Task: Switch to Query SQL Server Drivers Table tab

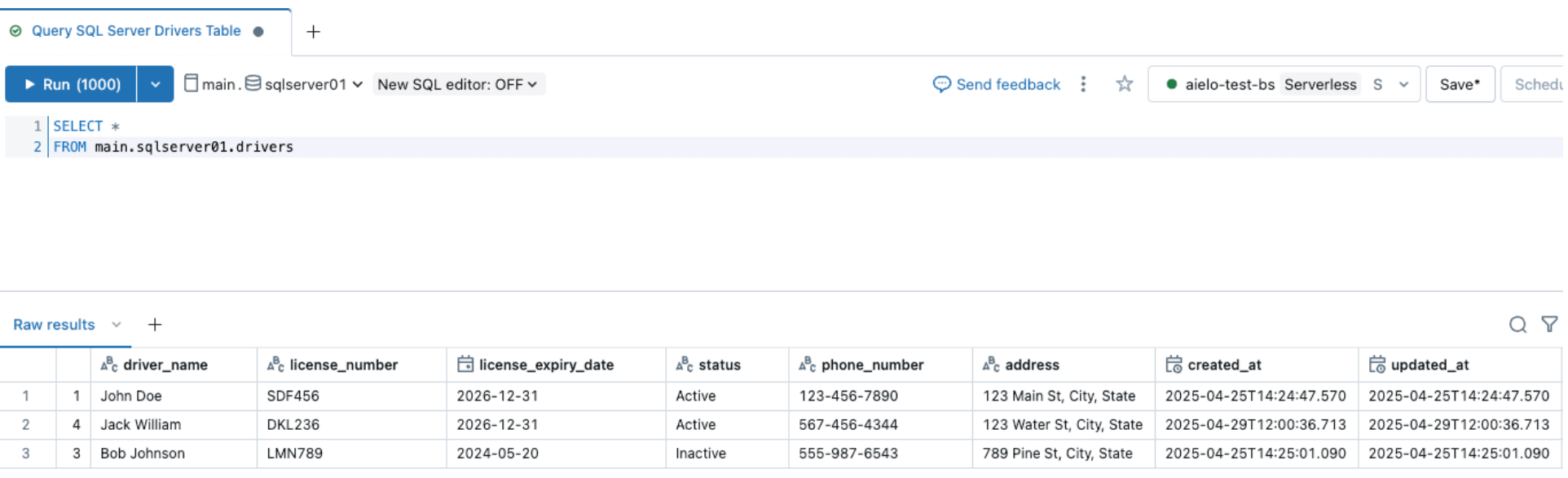Action: 136,31
